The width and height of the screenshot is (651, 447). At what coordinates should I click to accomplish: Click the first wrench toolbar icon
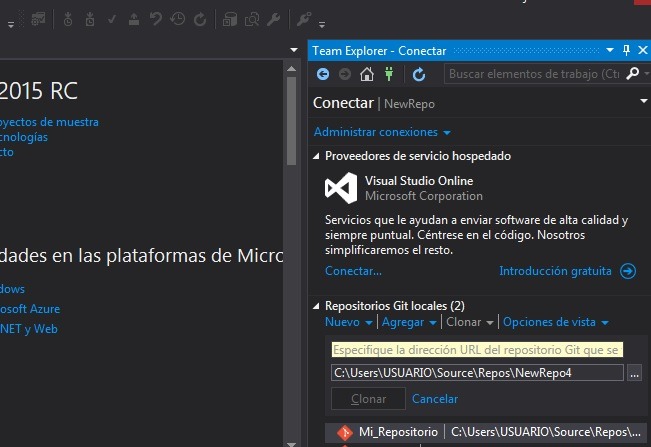pyautogui.click(x=273, y=19)
